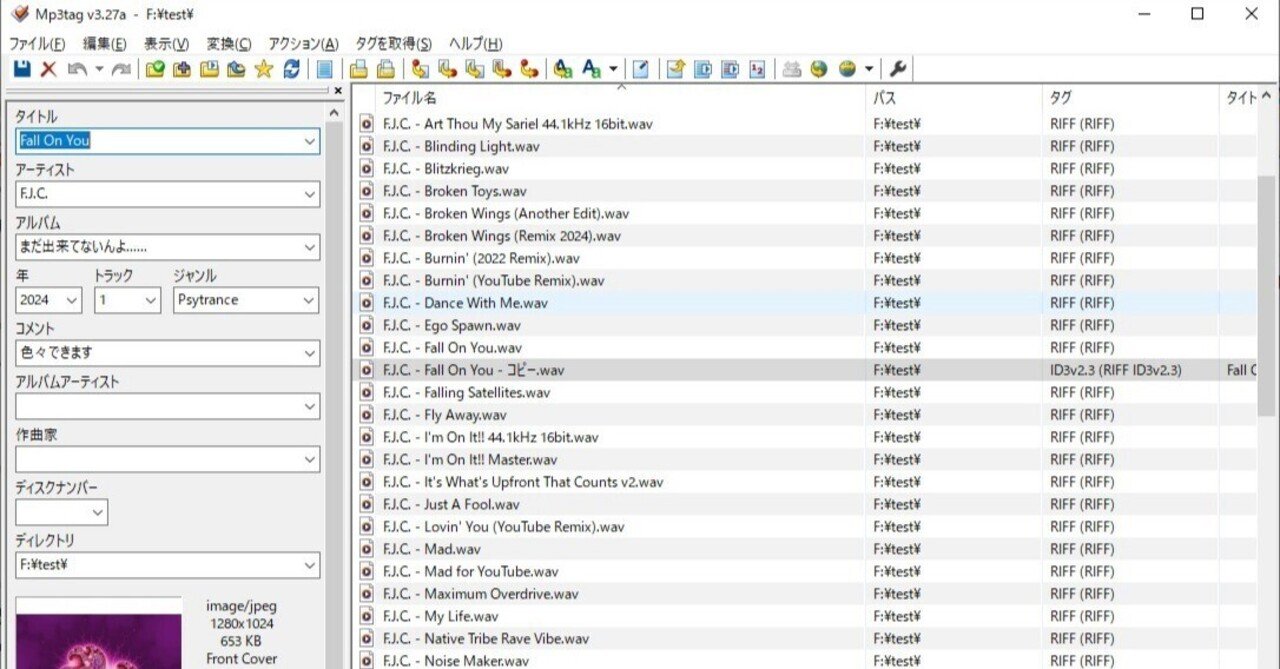The height and width of the screenshot is (669, 1280).
Task: Open the ファイル(F) menu
Action: click(x=37, y=44)
